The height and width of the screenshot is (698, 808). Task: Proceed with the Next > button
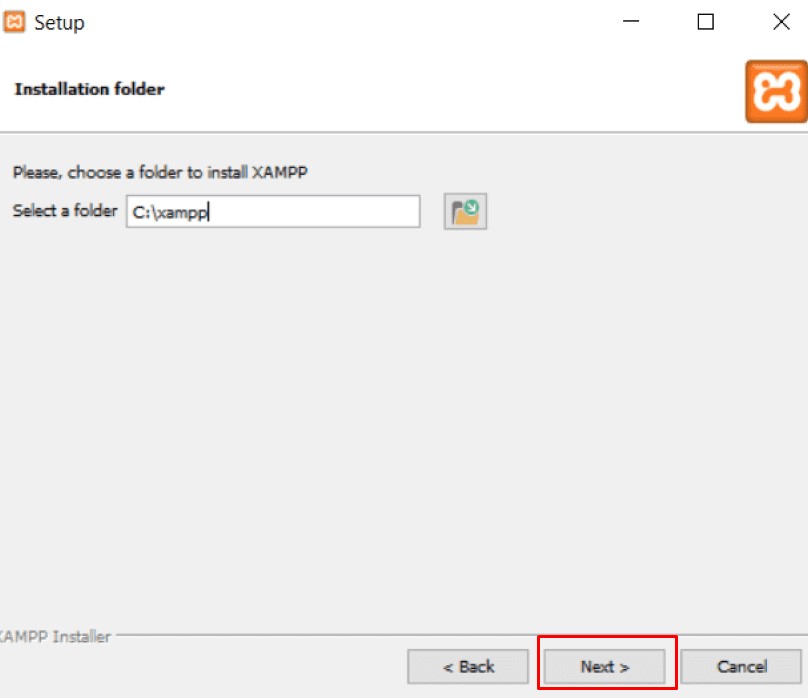click(x=605, y=666)
